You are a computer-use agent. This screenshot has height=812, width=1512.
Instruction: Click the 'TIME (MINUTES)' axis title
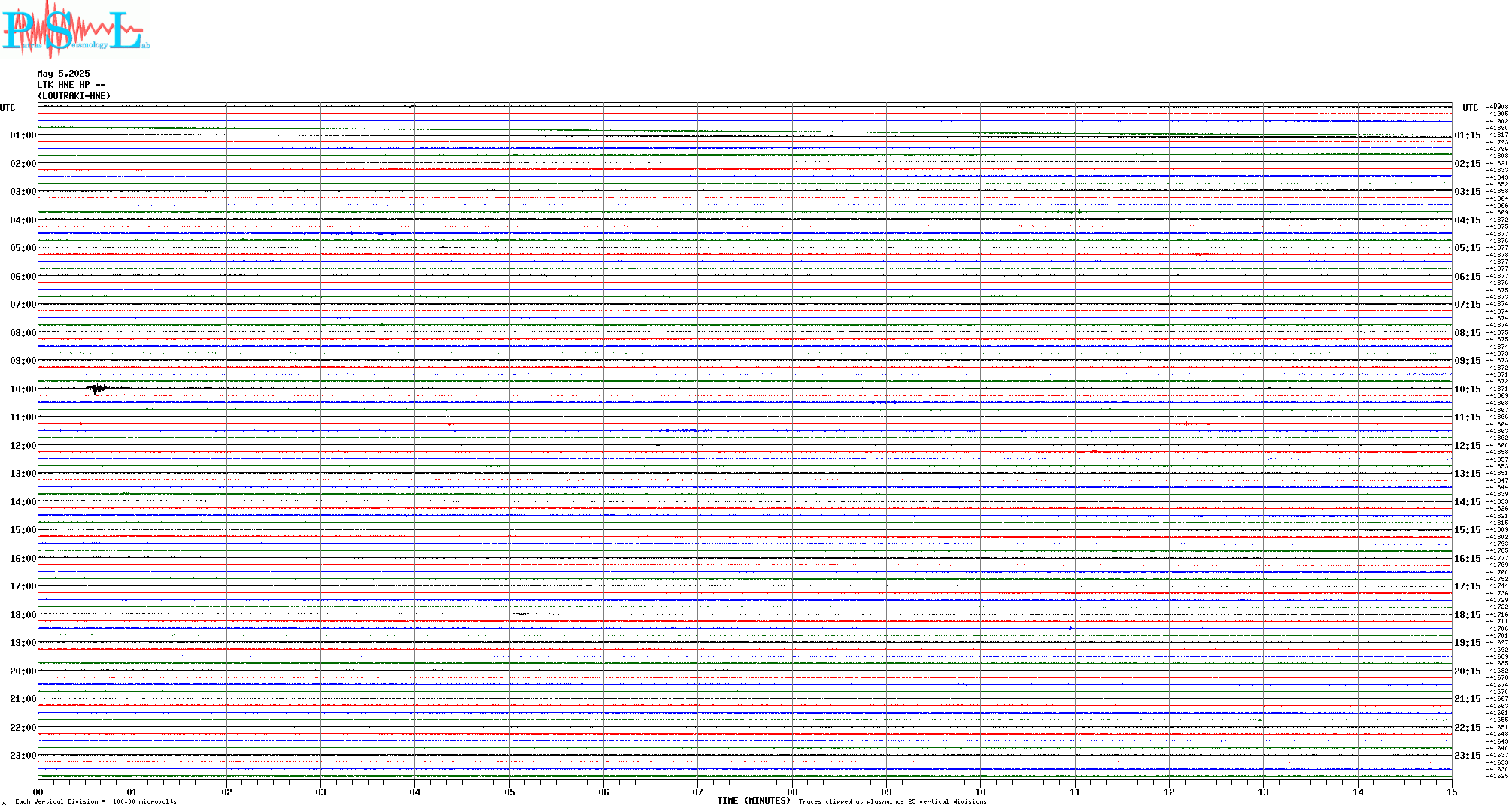point(754,801)
